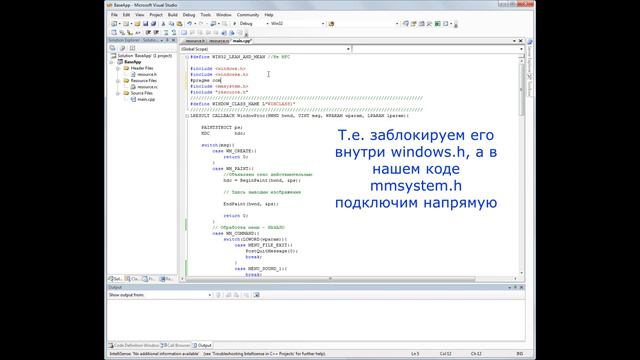The width and height of the screenshot is (640, 360).
Task: Select the main.cpp editor tab
Action: 242,41
